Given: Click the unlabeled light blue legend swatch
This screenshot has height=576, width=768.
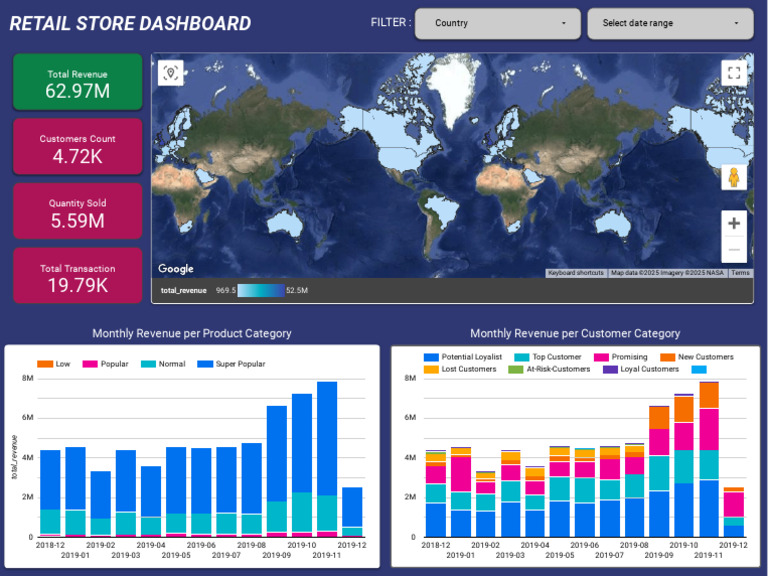Looking at the screenshot, I should [699, 369].
